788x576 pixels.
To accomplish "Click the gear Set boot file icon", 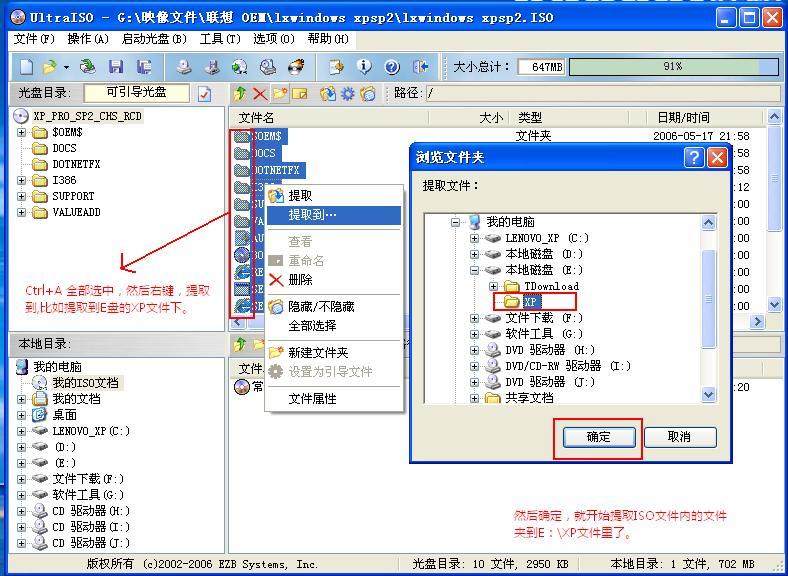I will point(348,93).
